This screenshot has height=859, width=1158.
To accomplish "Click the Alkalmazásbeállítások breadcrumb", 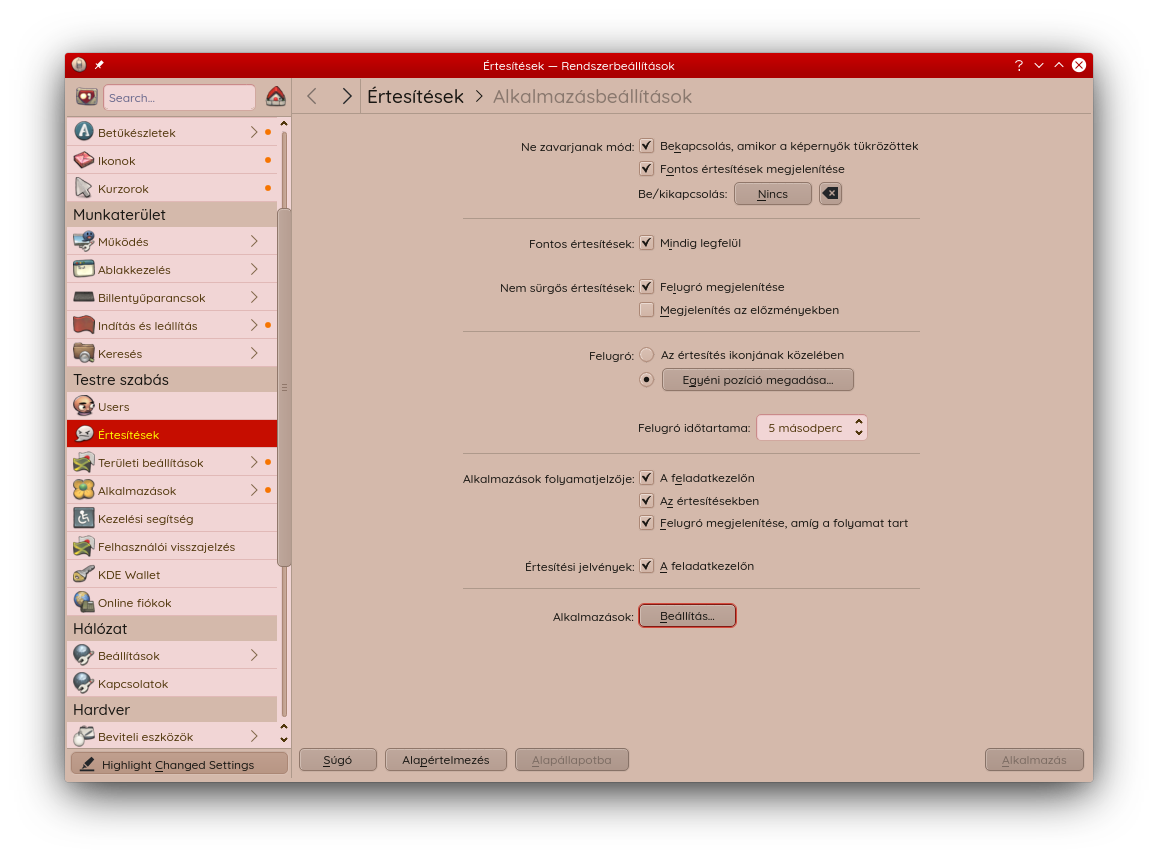I will click(x=592, y=96).
